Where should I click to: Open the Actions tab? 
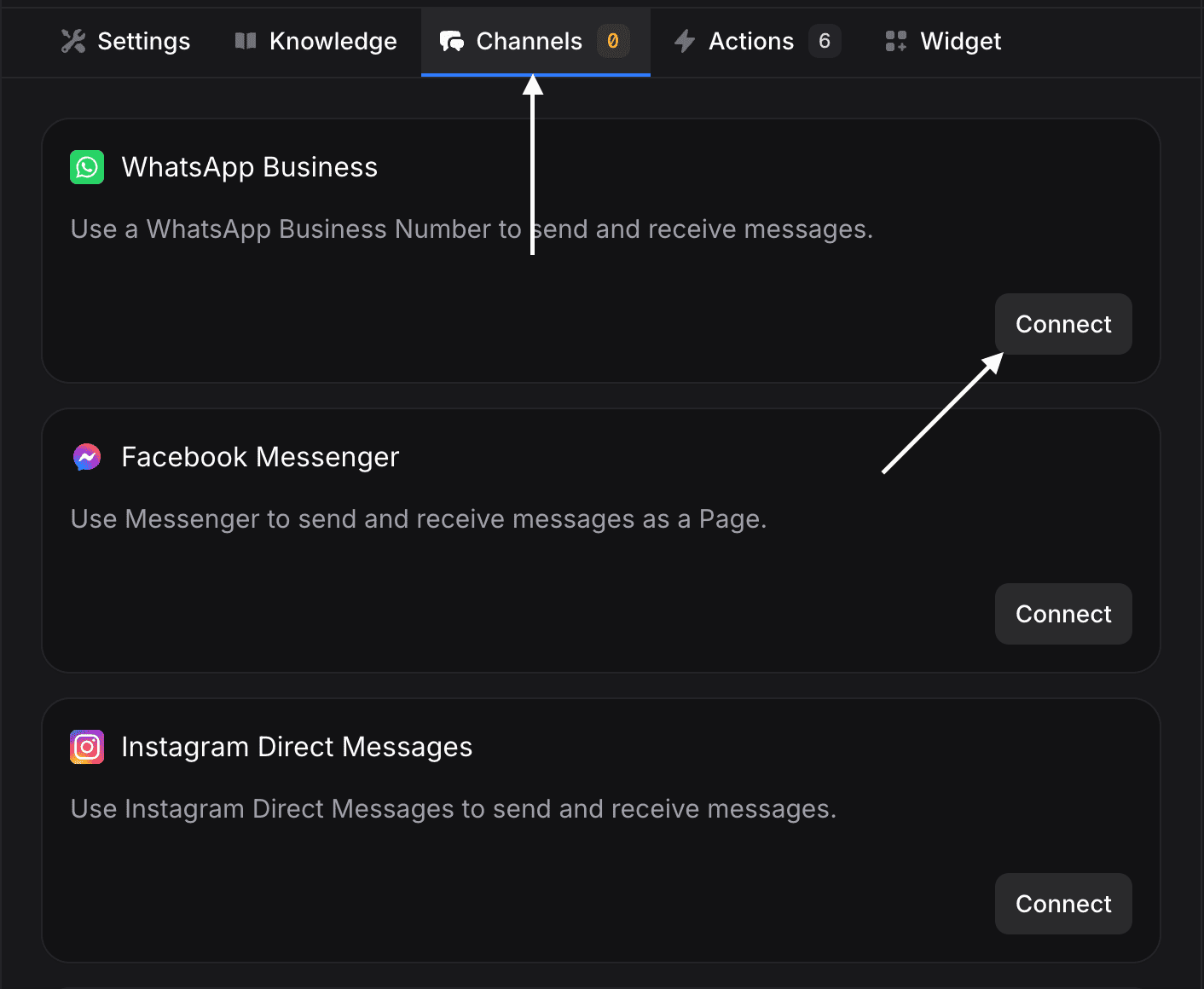click(757, 41)
